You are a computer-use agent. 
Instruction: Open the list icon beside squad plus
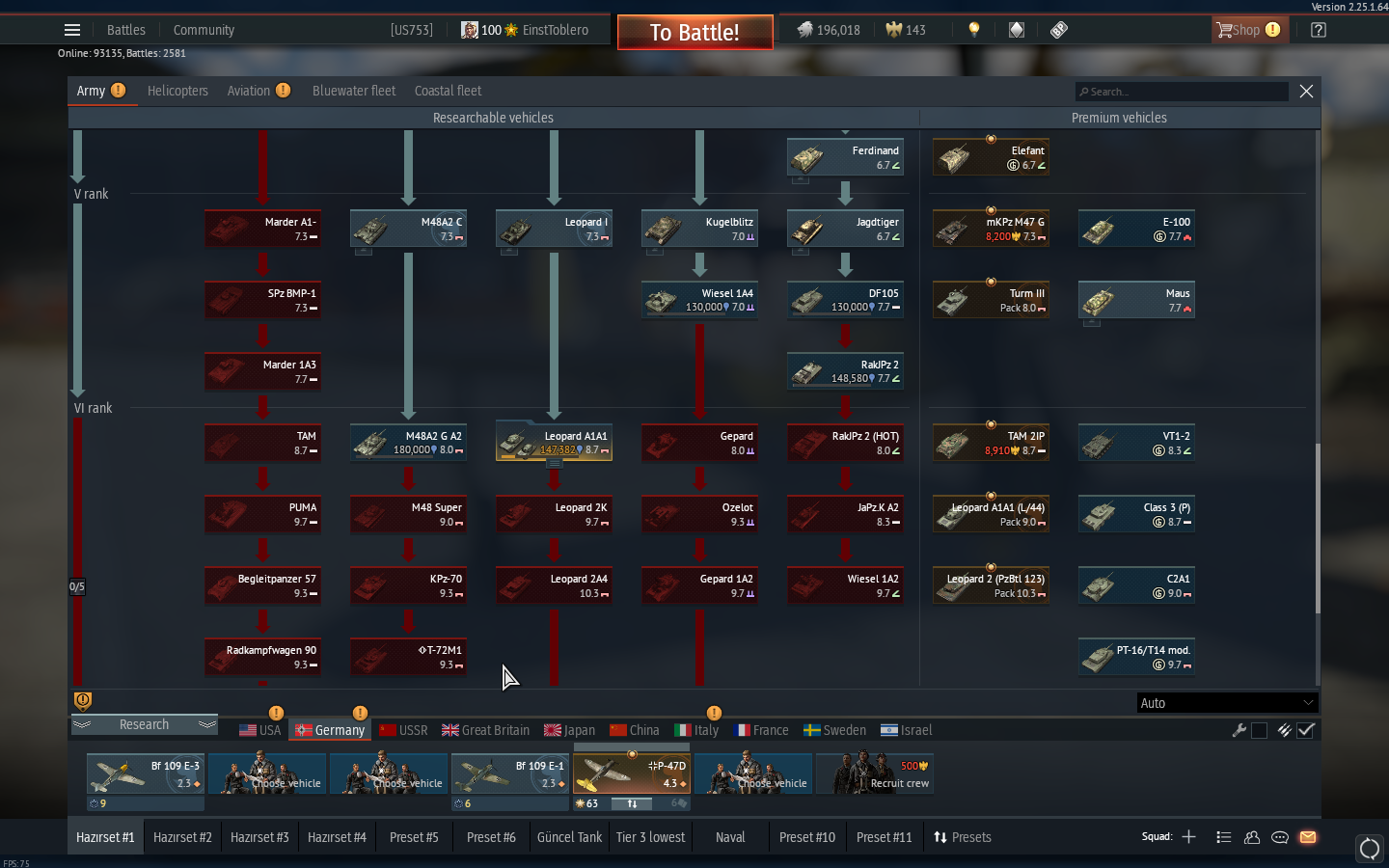point(1224,837)
